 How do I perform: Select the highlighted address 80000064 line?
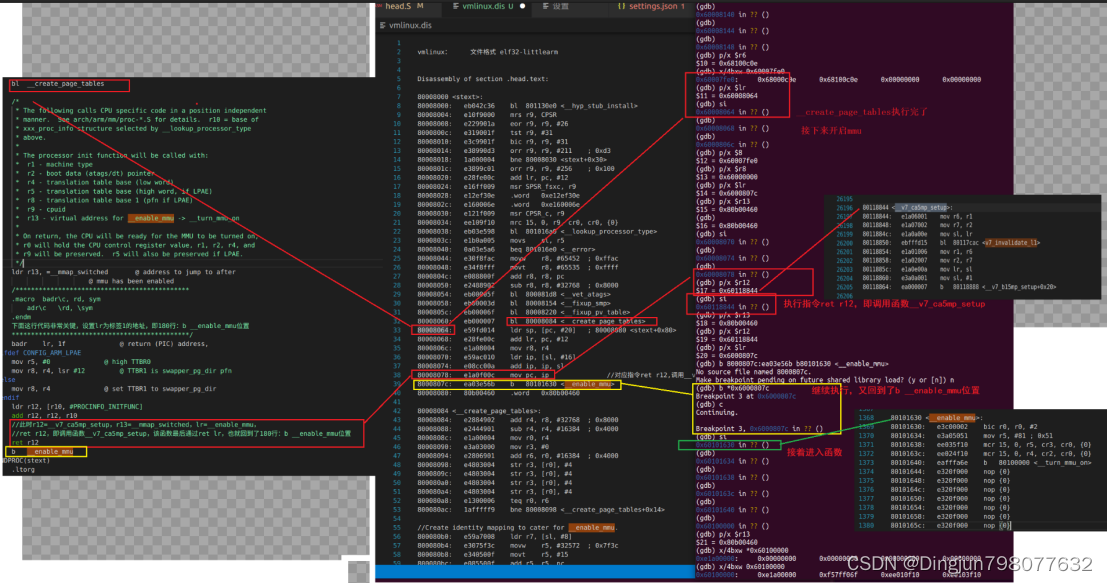pyautogui.click(x=434, y=331)
